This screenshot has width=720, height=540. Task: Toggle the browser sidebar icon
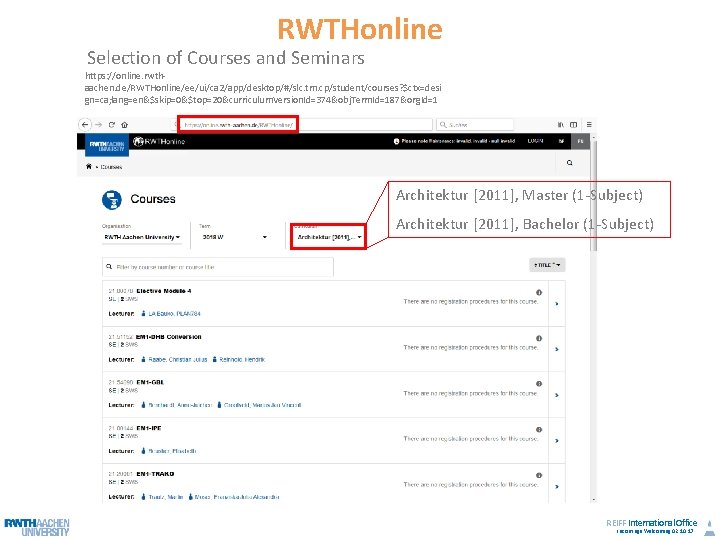(x=574, y=124)
